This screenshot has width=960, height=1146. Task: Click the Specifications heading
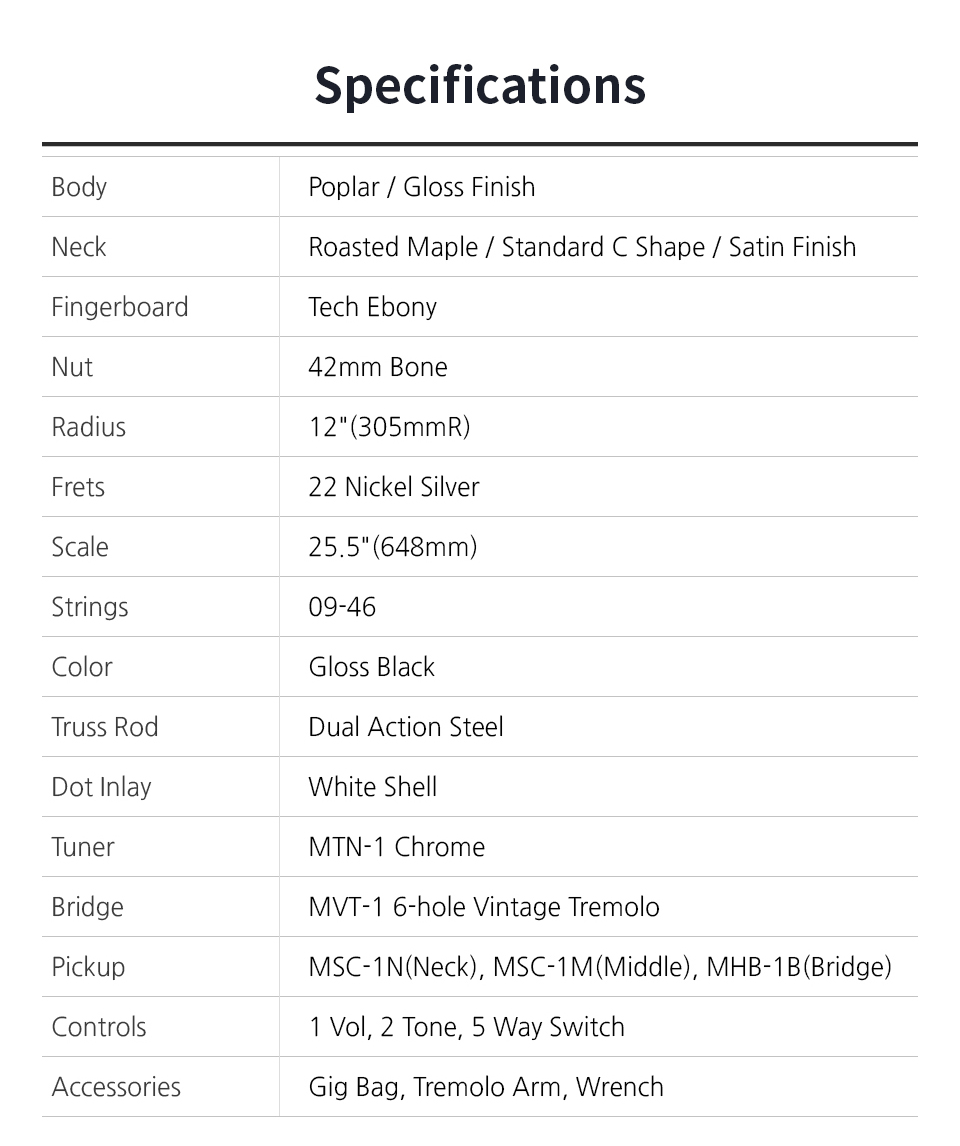pyautogui.click(x=480, y=86)
